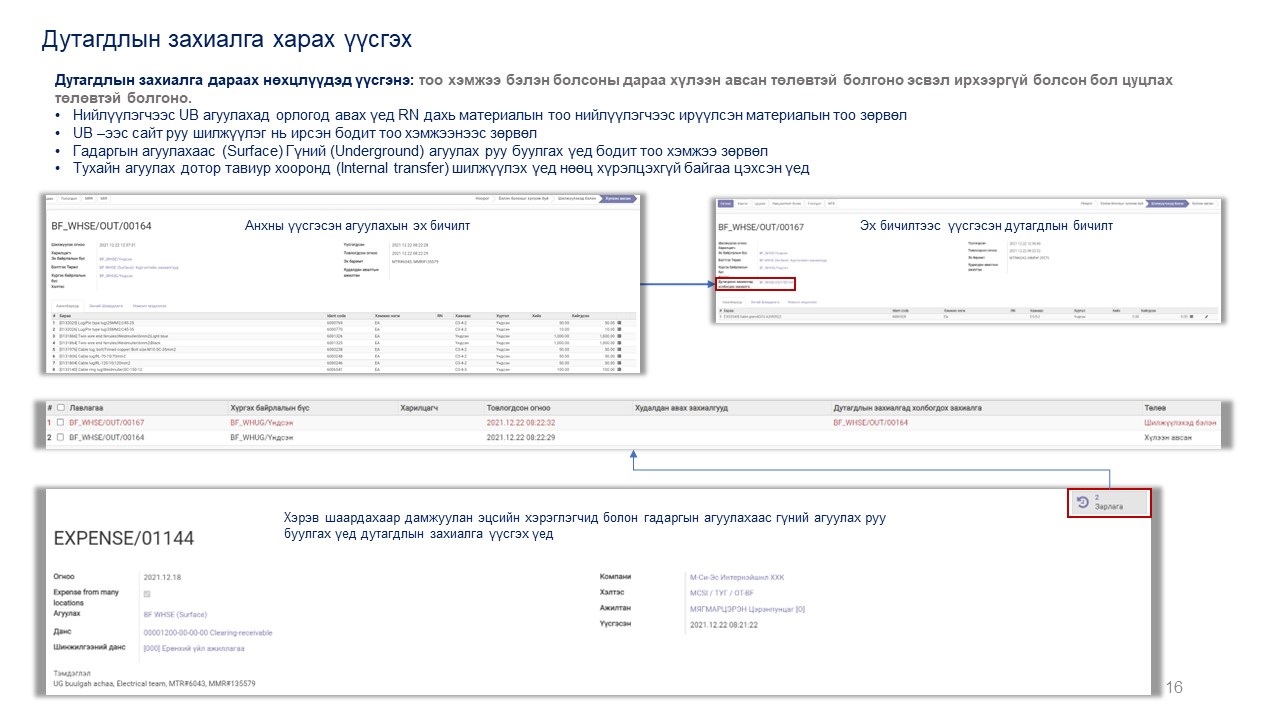Open list entry BF_WHSE/OUT/00164 in Лавлагаа column
1280x720 pixels.
(106, 438)
